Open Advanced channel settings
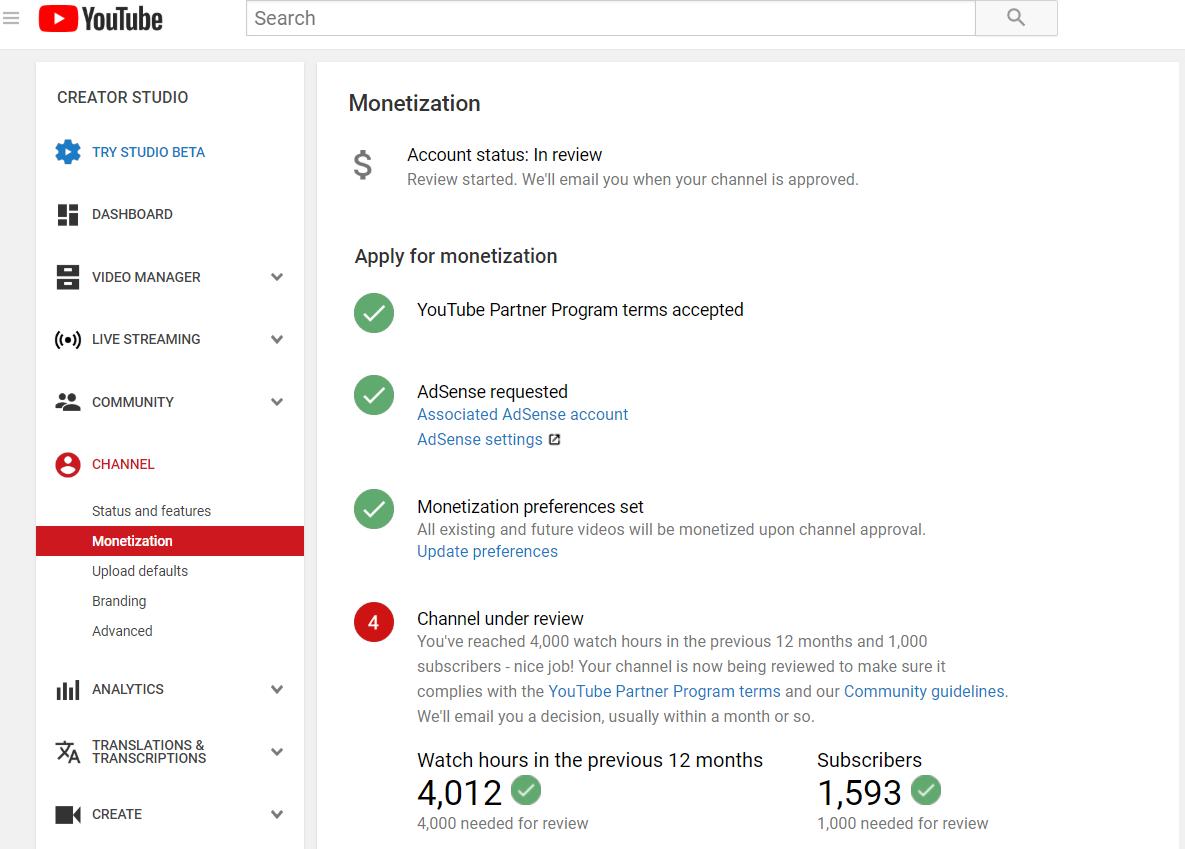The image size is (1185, 849). tap(122, 631)
